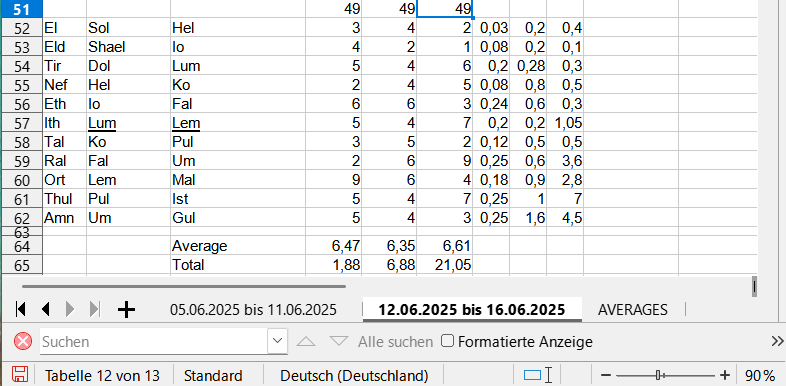Screen dimensions: 786x386
Task: Click the document save status icon
Action: [x=20, y=374]
